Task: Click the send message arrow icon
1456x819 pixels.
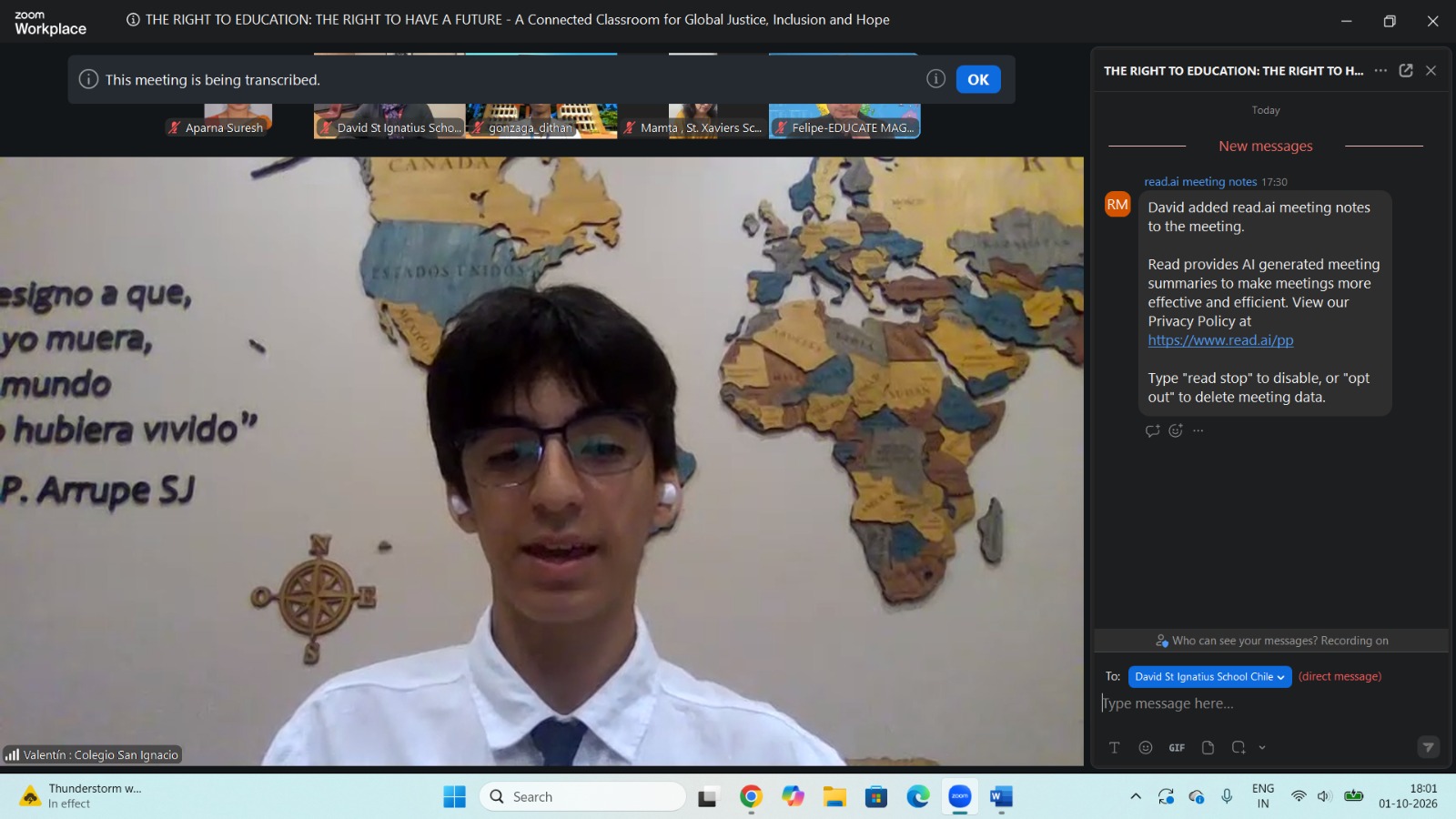Action: (1429, 747)
